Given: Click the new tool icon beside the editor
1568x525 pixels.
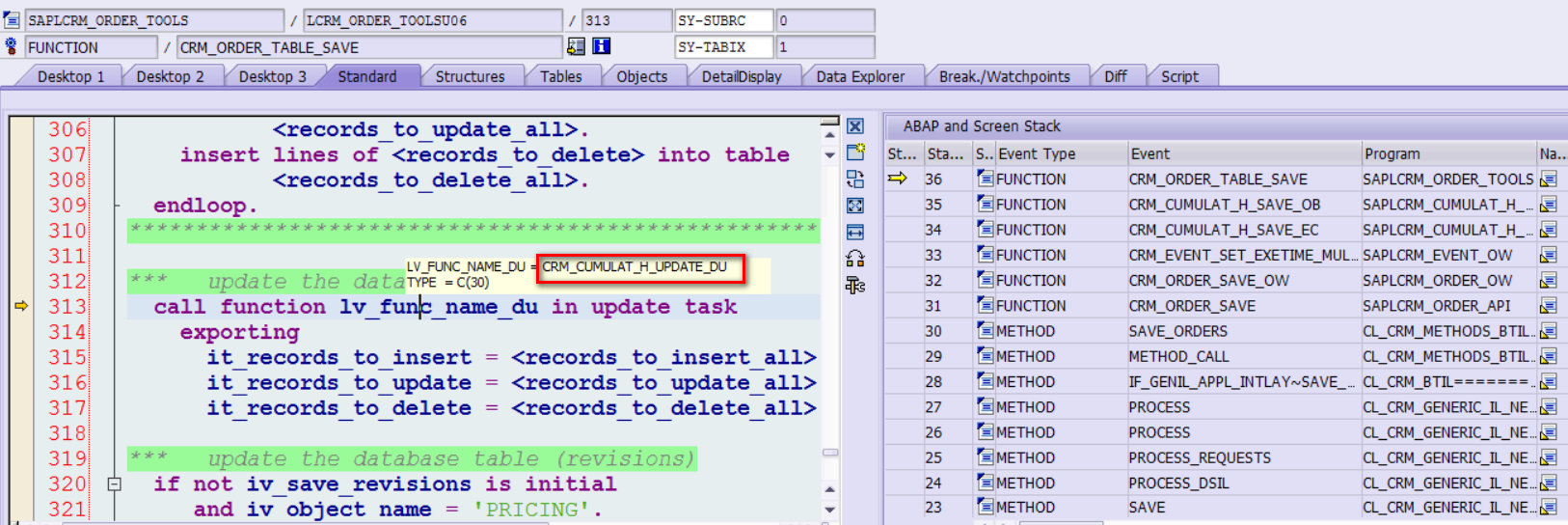Looking at the screenshot, I should pyautogui.click(x=855, y=152).
